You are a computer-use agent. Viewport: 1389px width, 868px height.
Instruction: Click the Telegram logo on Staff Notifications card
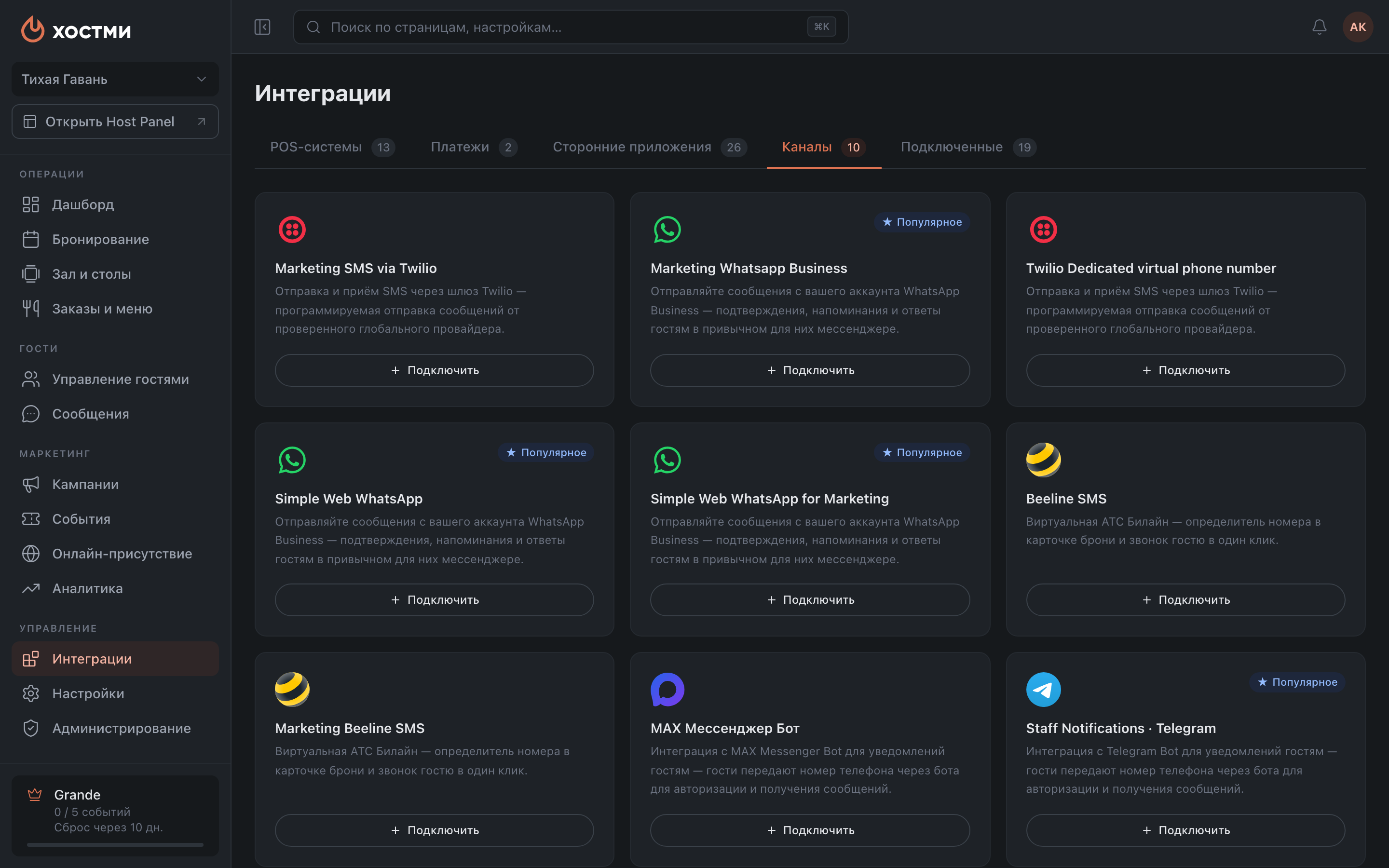(1043, 690)
